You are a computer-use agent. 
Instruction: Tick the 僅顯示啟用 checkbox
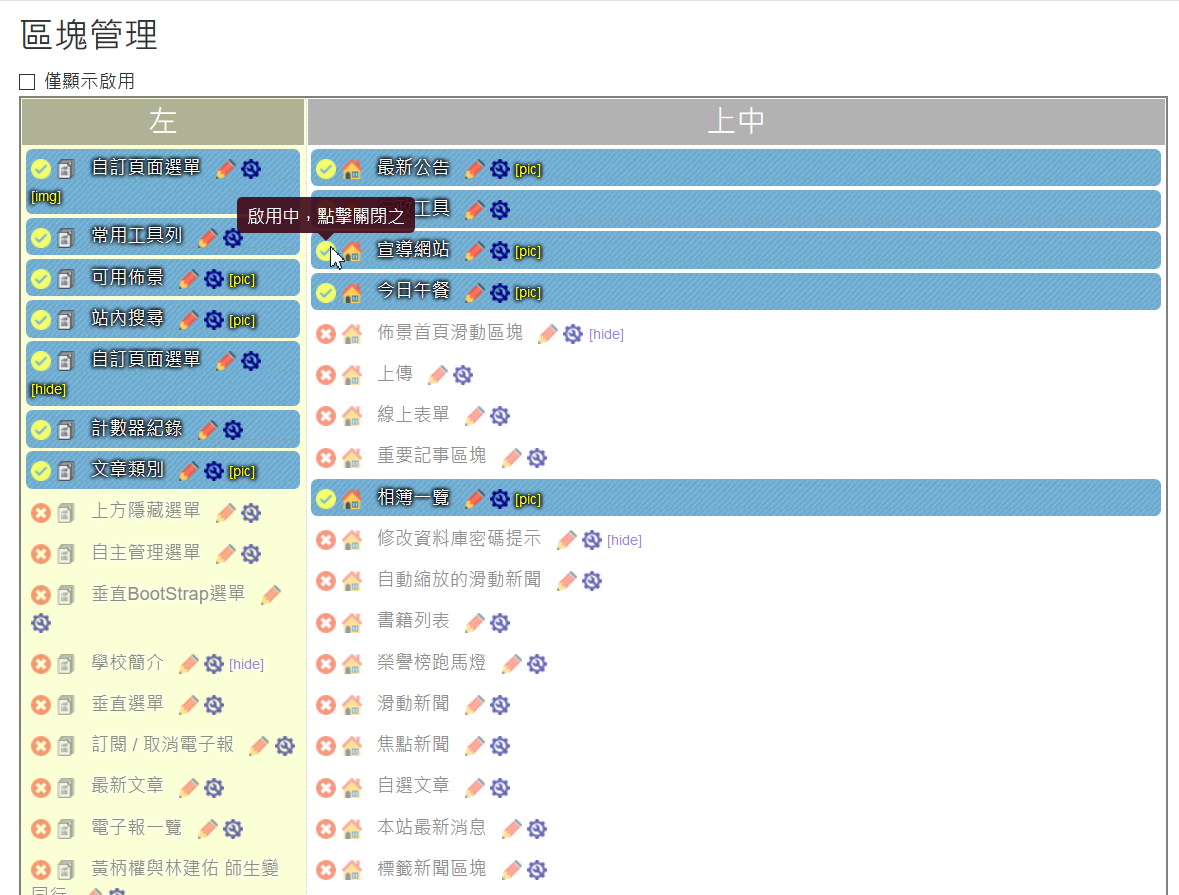click(x=27, y=82)
